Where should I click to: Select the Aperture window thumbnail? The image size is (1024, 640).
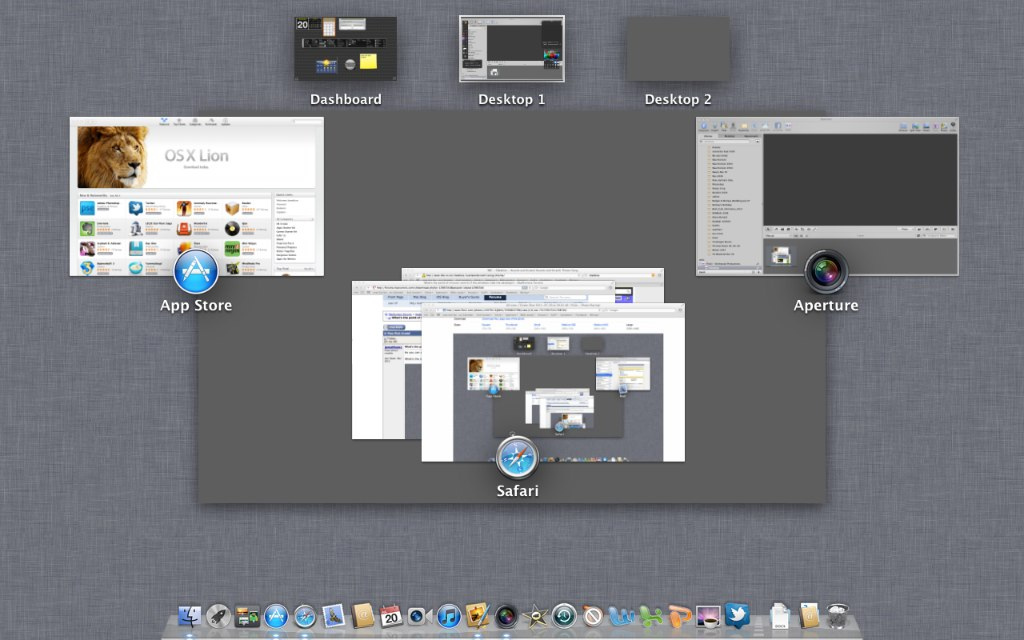827,196
